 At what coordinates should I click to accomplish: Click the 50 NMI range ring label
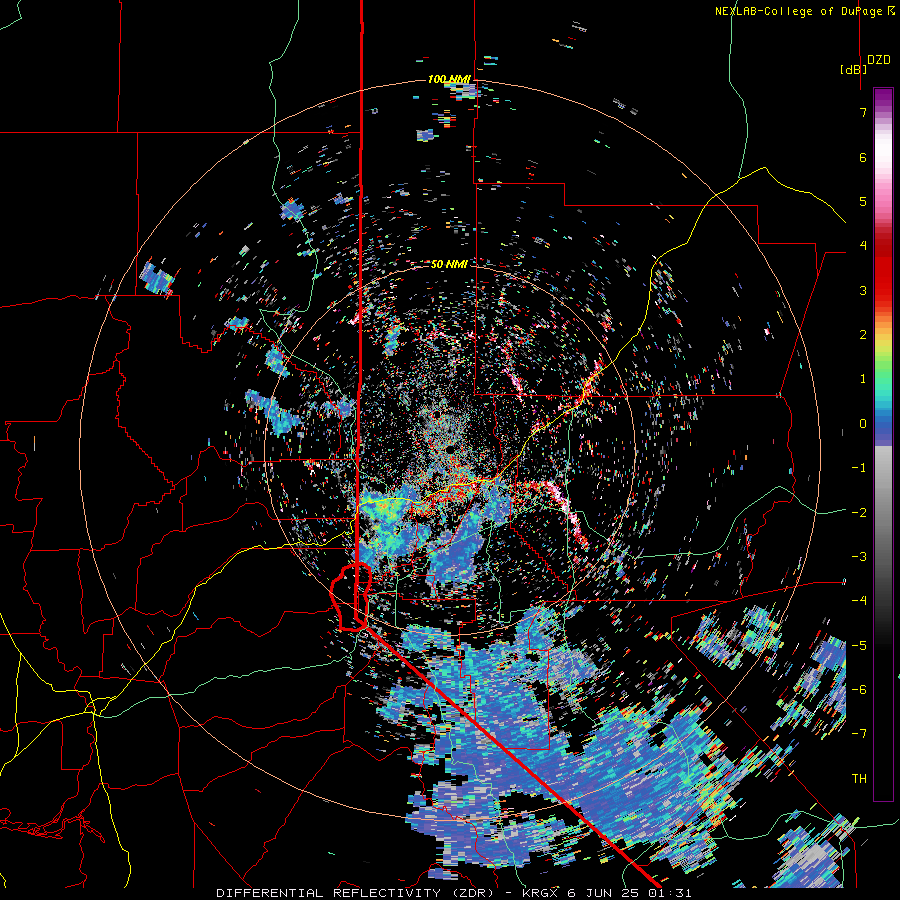click(449, 264)
